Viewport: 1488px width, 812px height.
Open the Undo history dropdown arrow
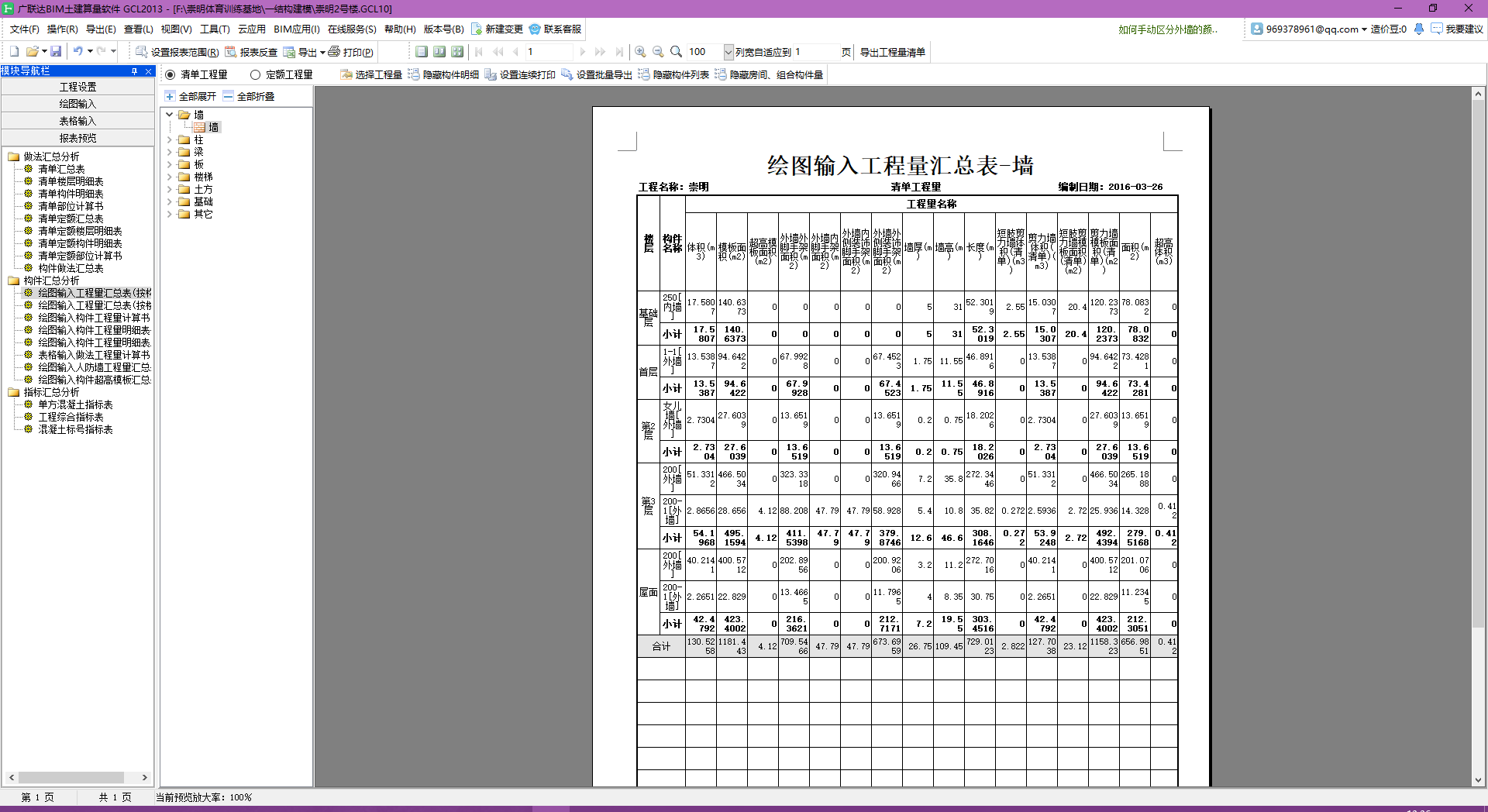[x=90, y=51]
